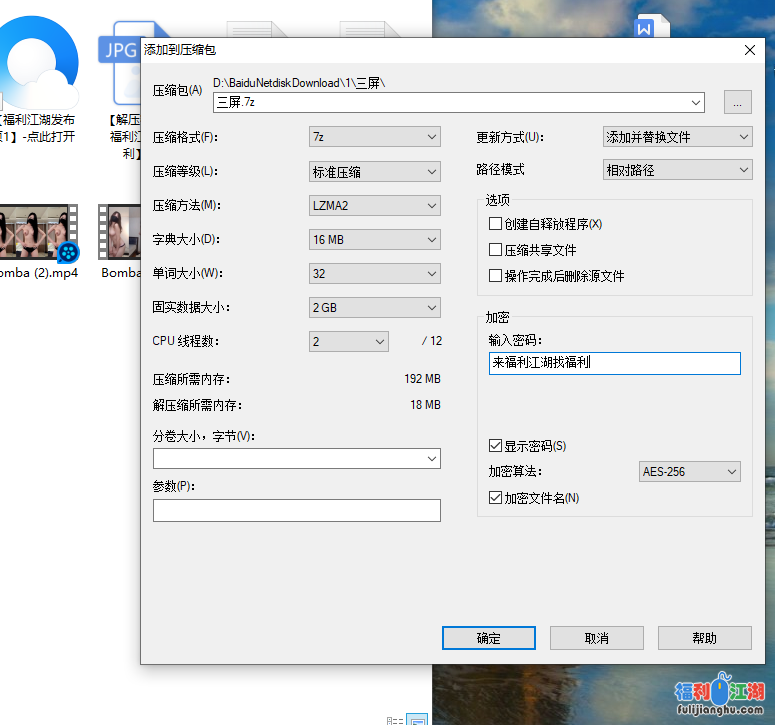Open the CPU 线程数 dropdown
Viewport: 775px width, 725px height.
click(348, 342)
